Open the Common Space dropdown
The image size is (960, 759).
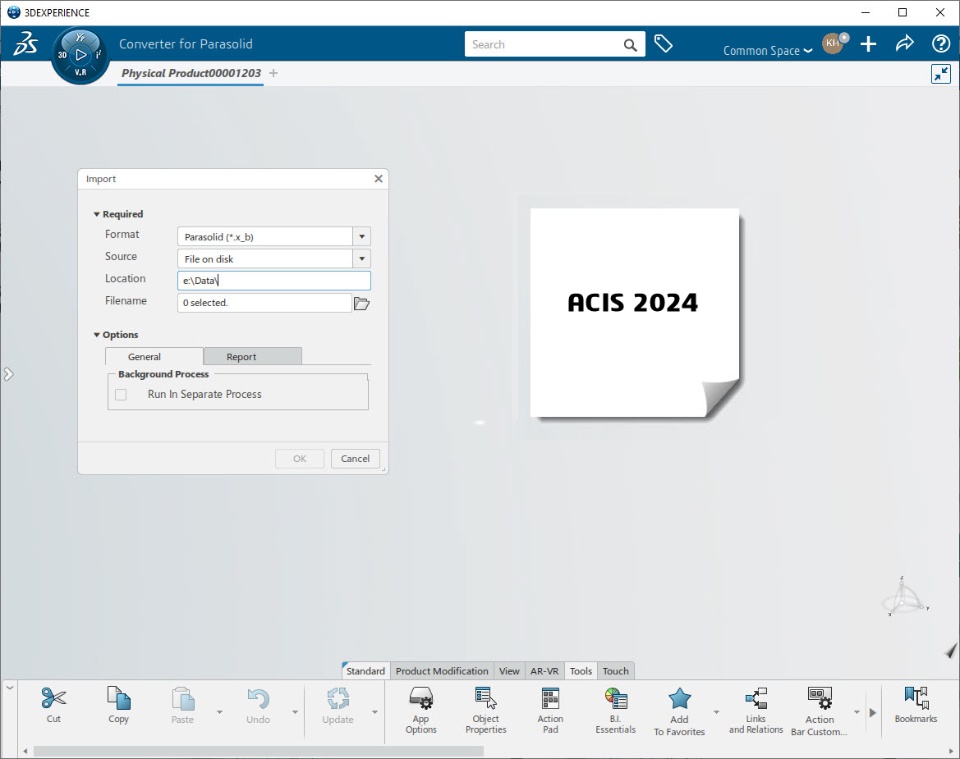[x=767, y=51]
